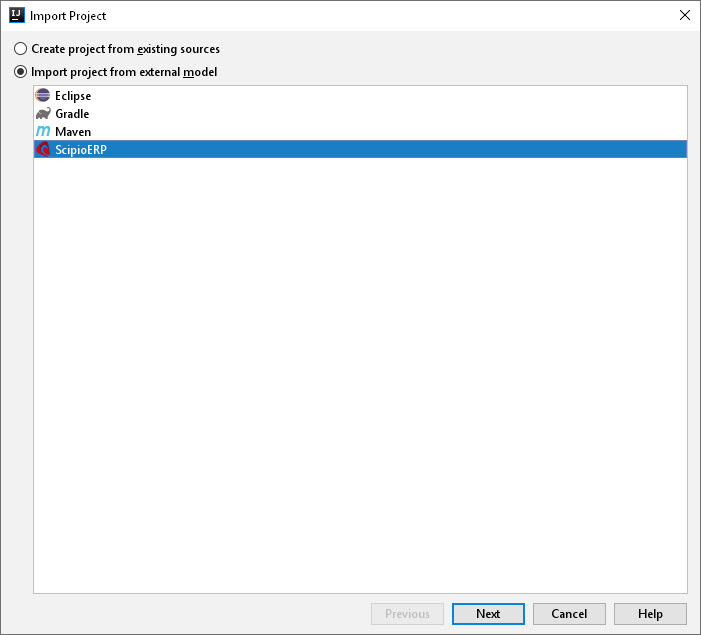
Task: Click the 'Import project from external model' label
Action: (x=124, y=72)
